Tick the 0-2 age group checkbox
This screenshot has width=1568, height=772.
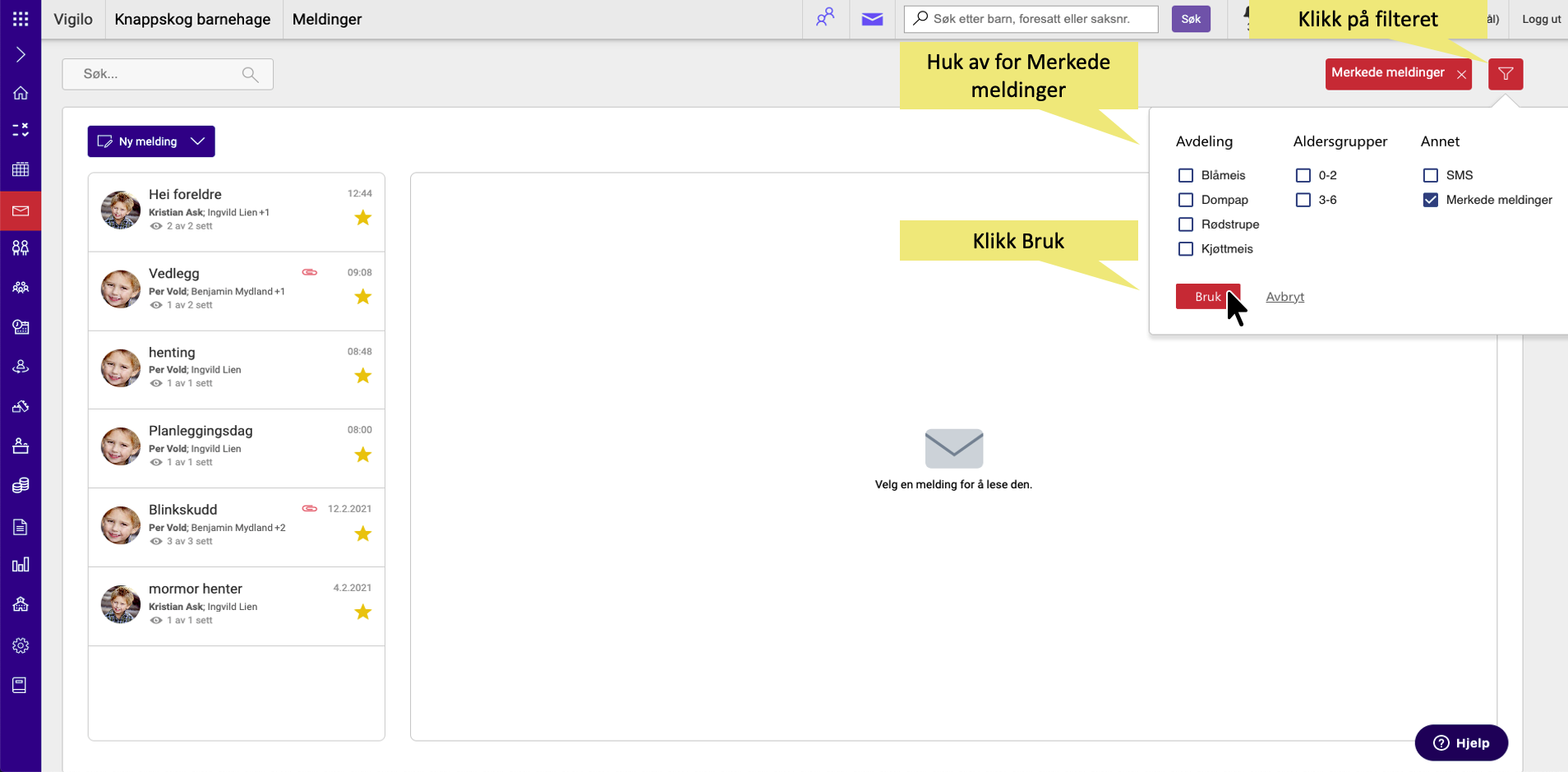1303,175
